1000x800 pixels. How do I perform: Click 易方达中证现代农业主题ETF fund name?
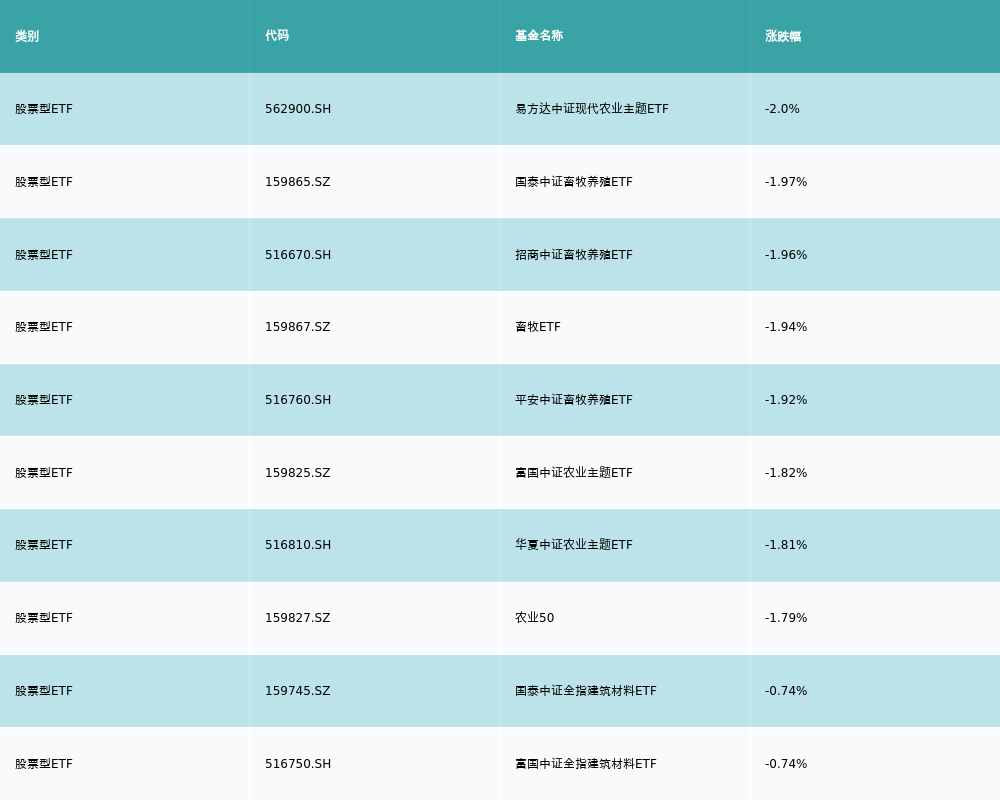(x=592, y=109)
